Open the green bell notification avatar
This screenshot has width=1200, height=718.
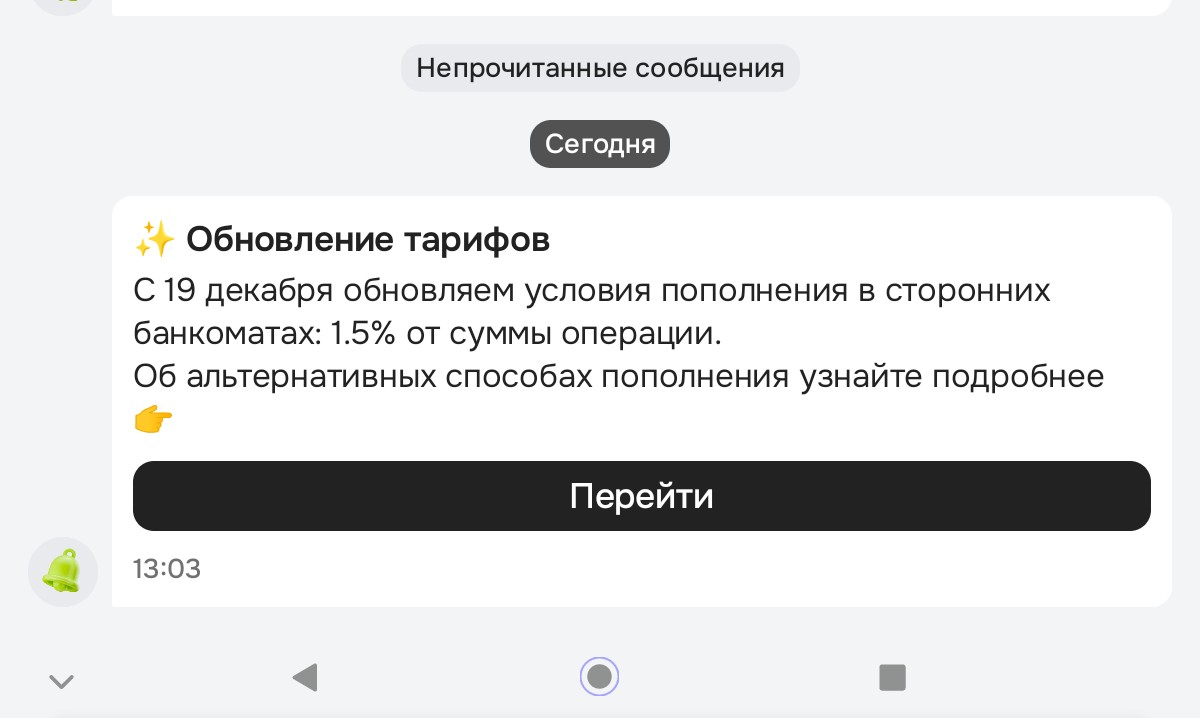(x=63, y=572)
